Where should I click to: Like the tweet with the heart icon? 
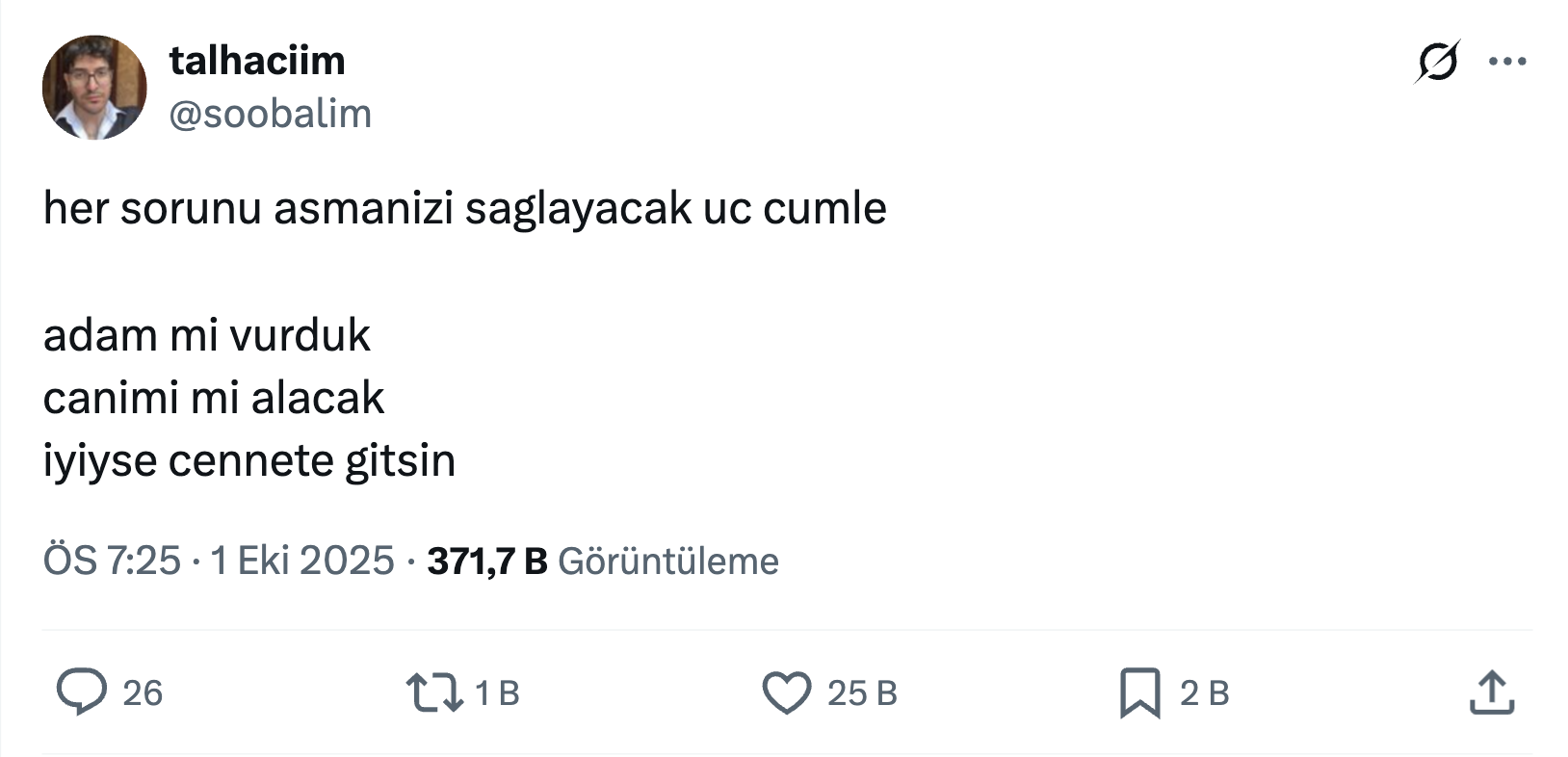click(x=787, y=692)
